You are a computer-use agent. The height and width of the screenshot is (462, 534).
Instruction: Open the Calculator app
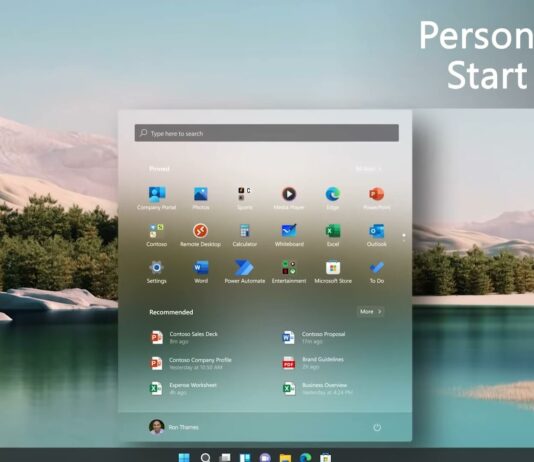(x=245, y=235)
